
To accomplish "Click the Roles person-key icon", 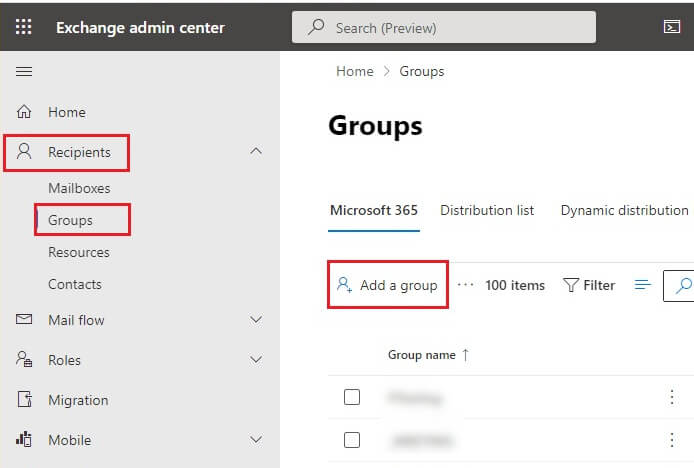I will click(25, 360).
